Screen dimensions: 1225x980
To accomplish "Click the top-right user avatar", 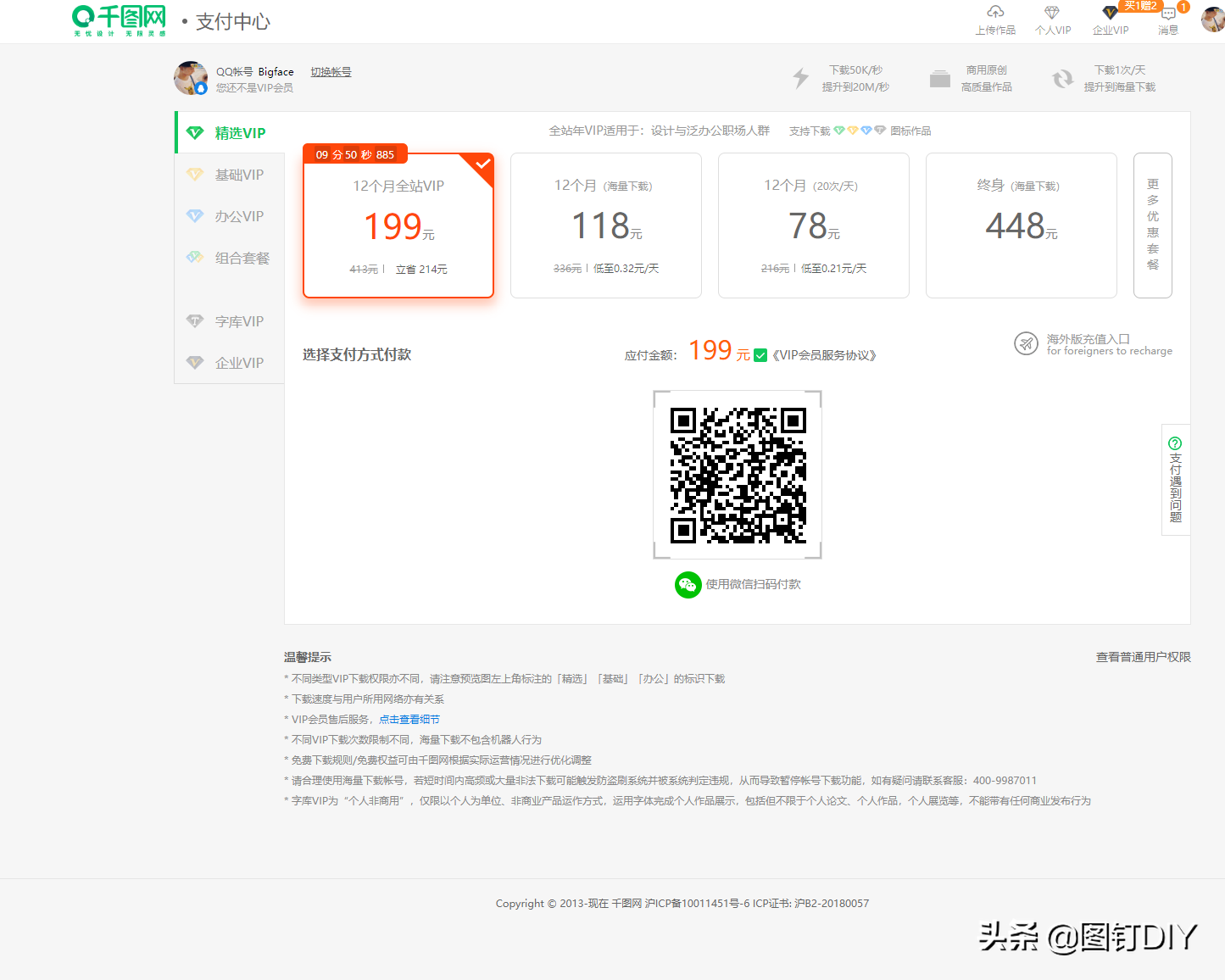I will (x=1213, y=19).
